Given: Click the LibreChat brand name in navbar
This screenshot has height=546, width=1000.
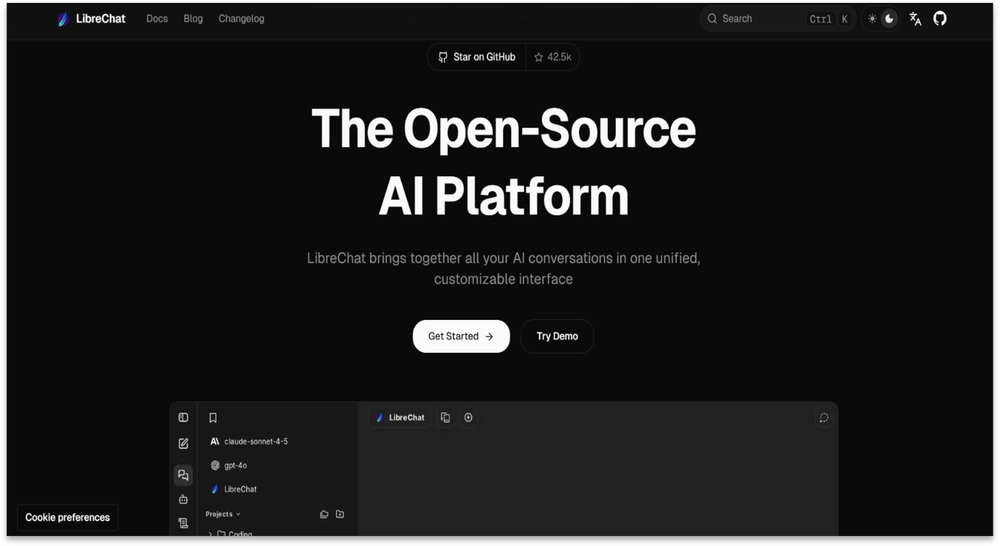Looking at the screenshot, I should point(101,18).
